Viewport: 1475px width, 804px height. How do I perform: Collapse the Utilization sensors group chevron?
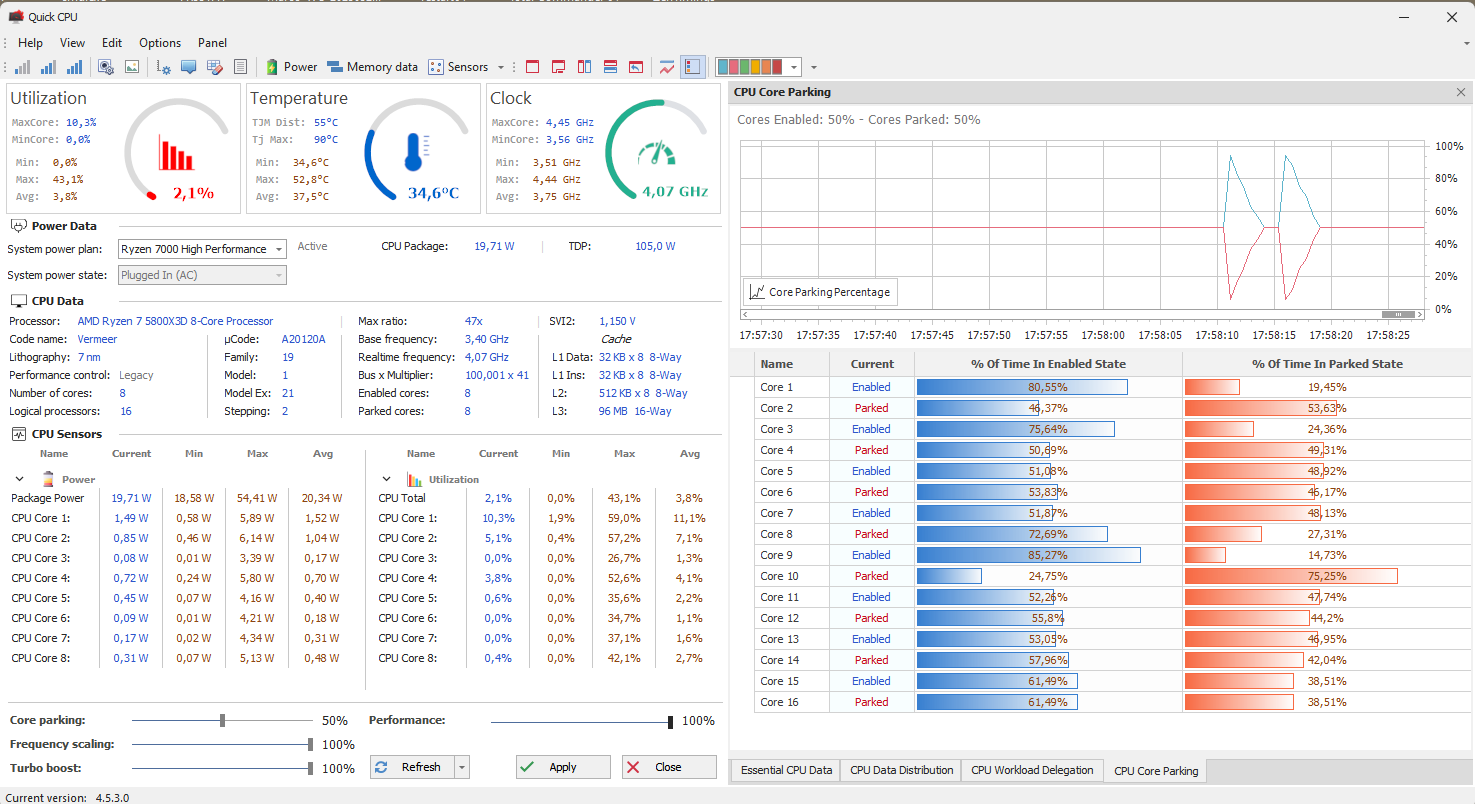(x=385, y=479)
